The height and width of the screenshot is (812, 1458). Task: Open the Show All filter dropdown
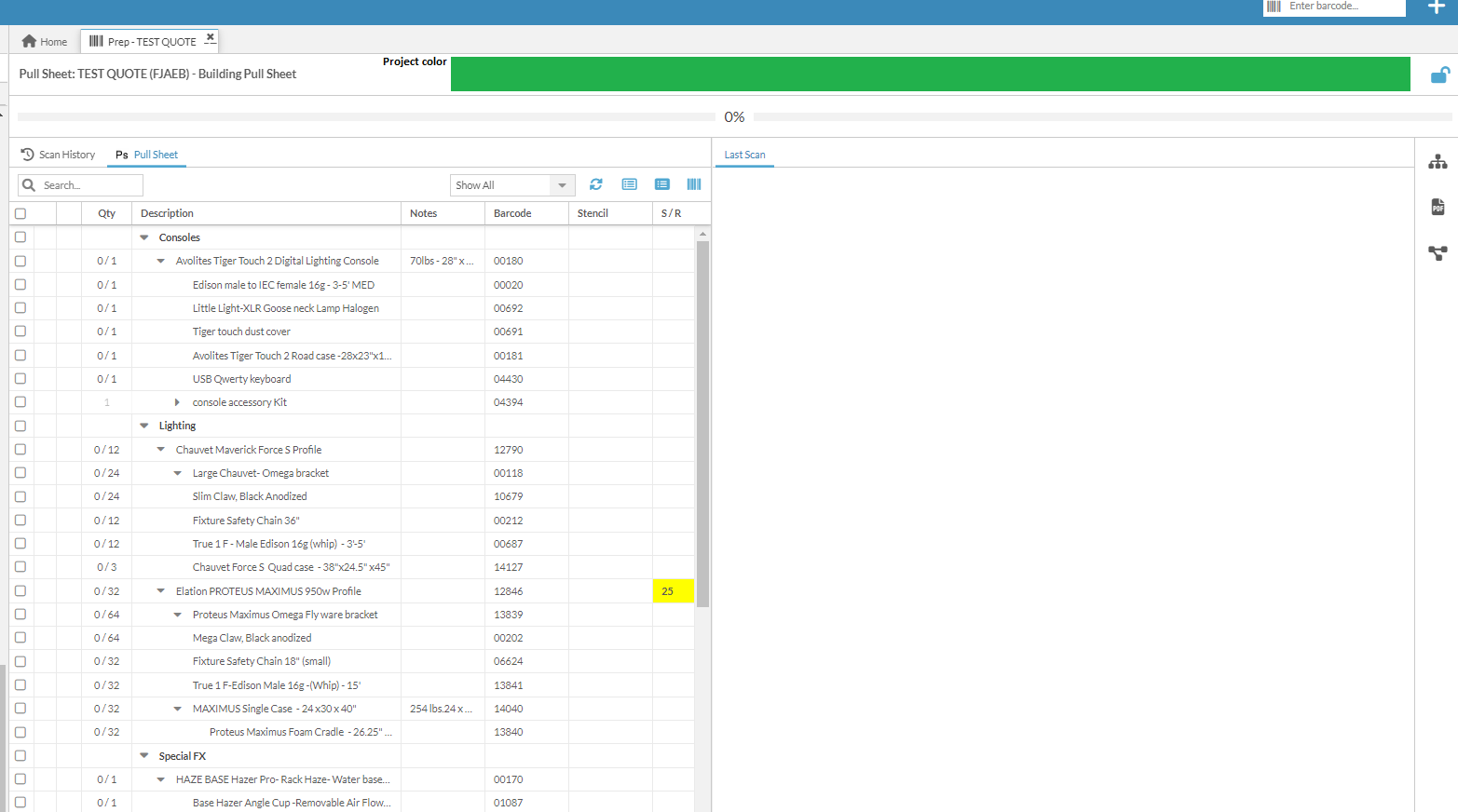pos(512,185)
